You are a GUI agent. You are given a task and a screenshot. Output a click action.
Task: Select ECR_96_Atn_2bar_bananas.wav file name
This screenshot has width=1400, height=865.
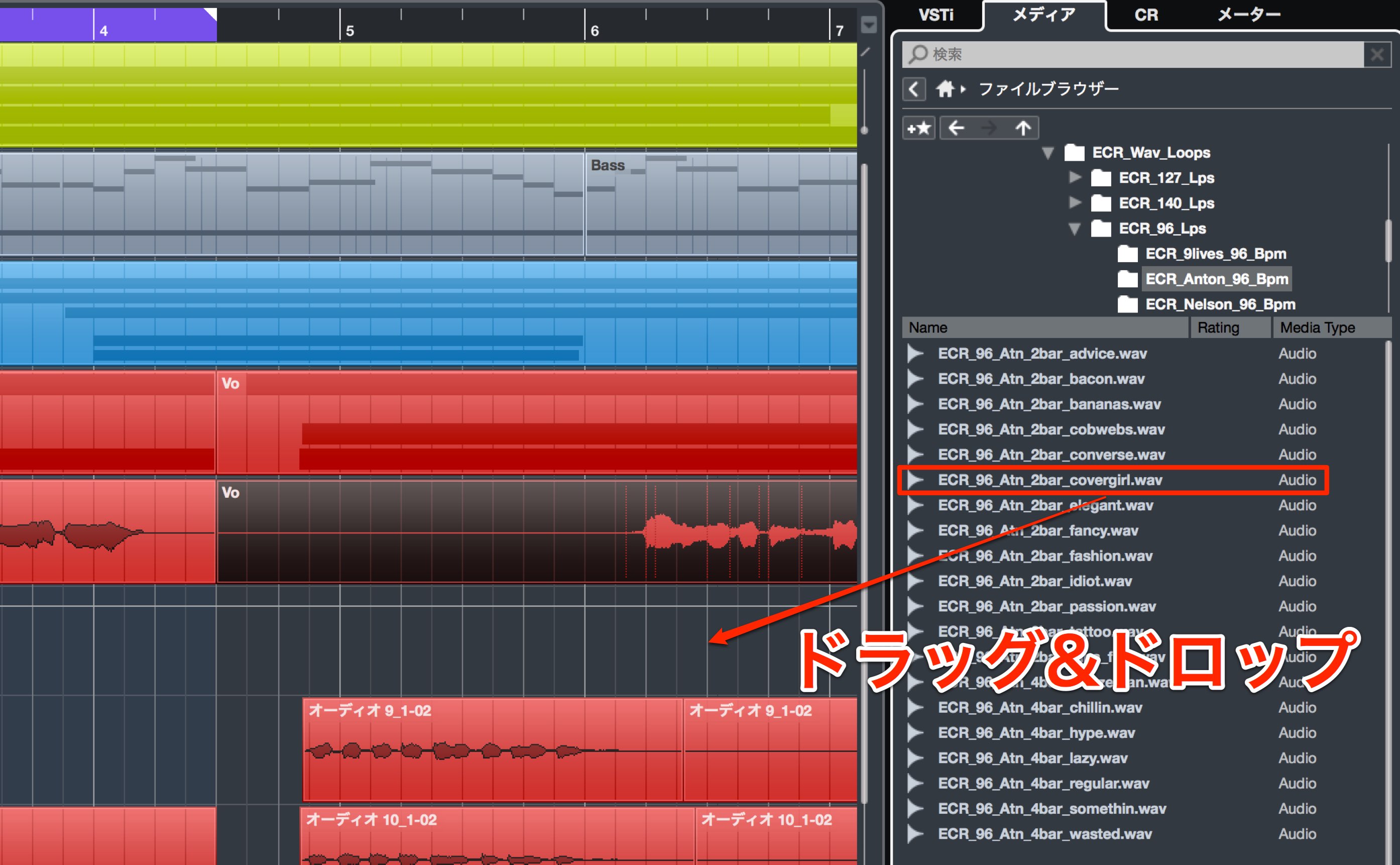pos(1049,404)
